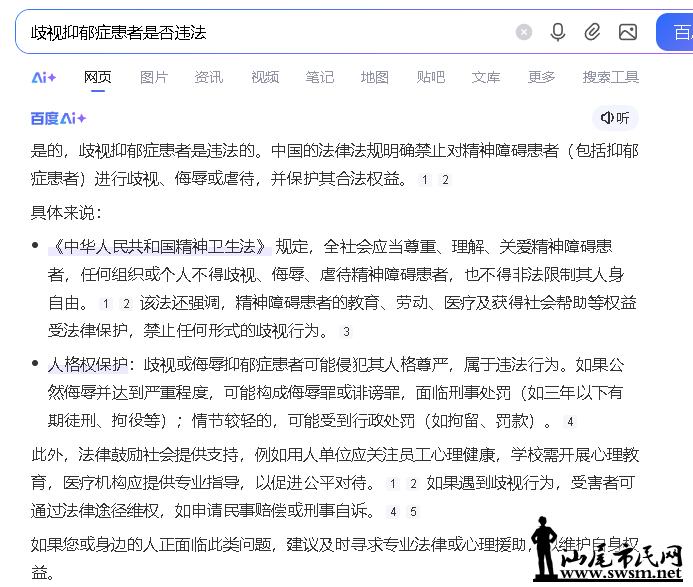Open citation 1 after 自由。
The height and width of the screenshot is (587, 693).
106,304
